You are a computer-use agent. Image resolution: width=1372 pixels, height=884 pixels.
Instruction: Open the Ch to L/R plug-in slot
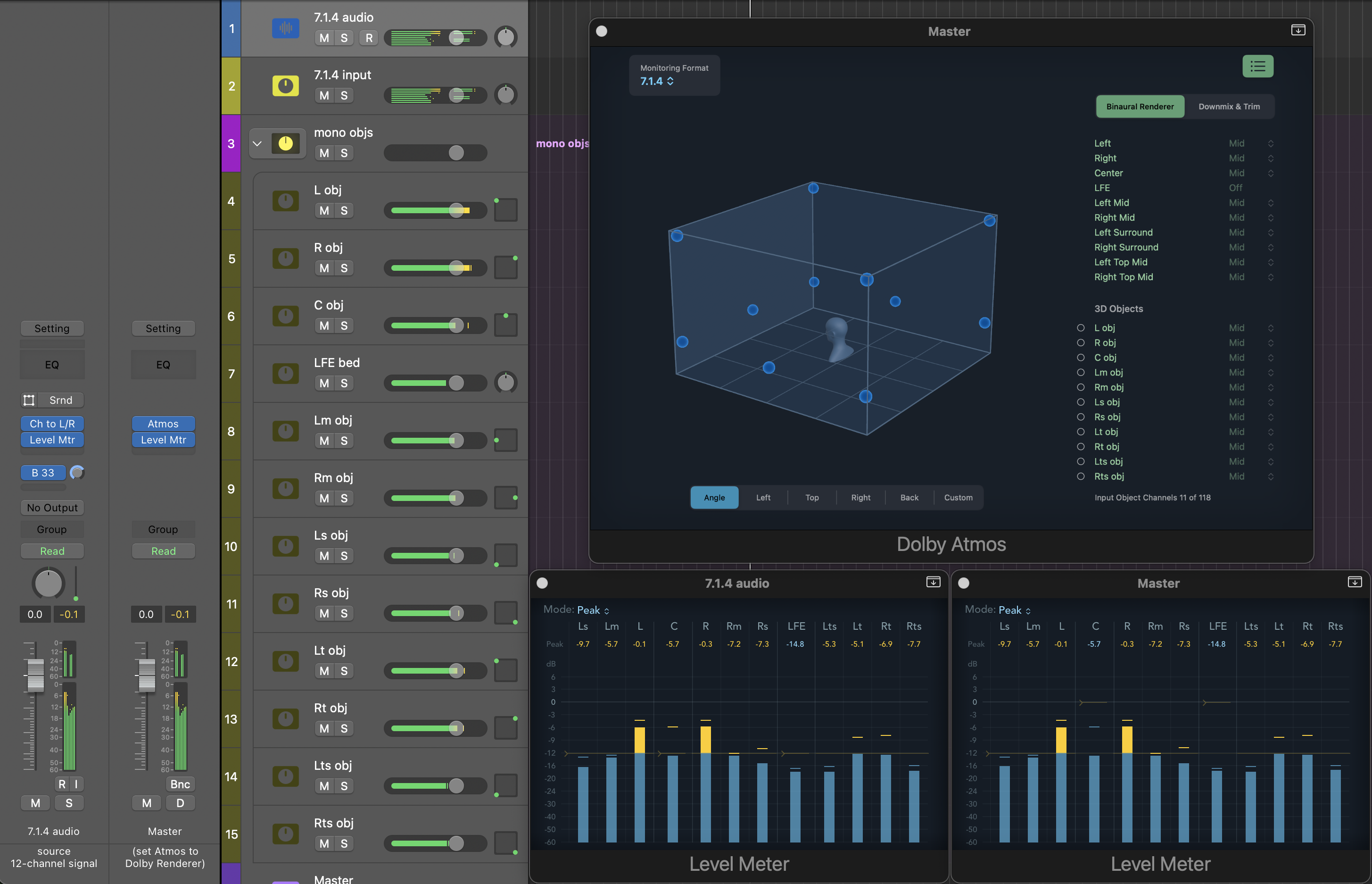click(52, 424)
